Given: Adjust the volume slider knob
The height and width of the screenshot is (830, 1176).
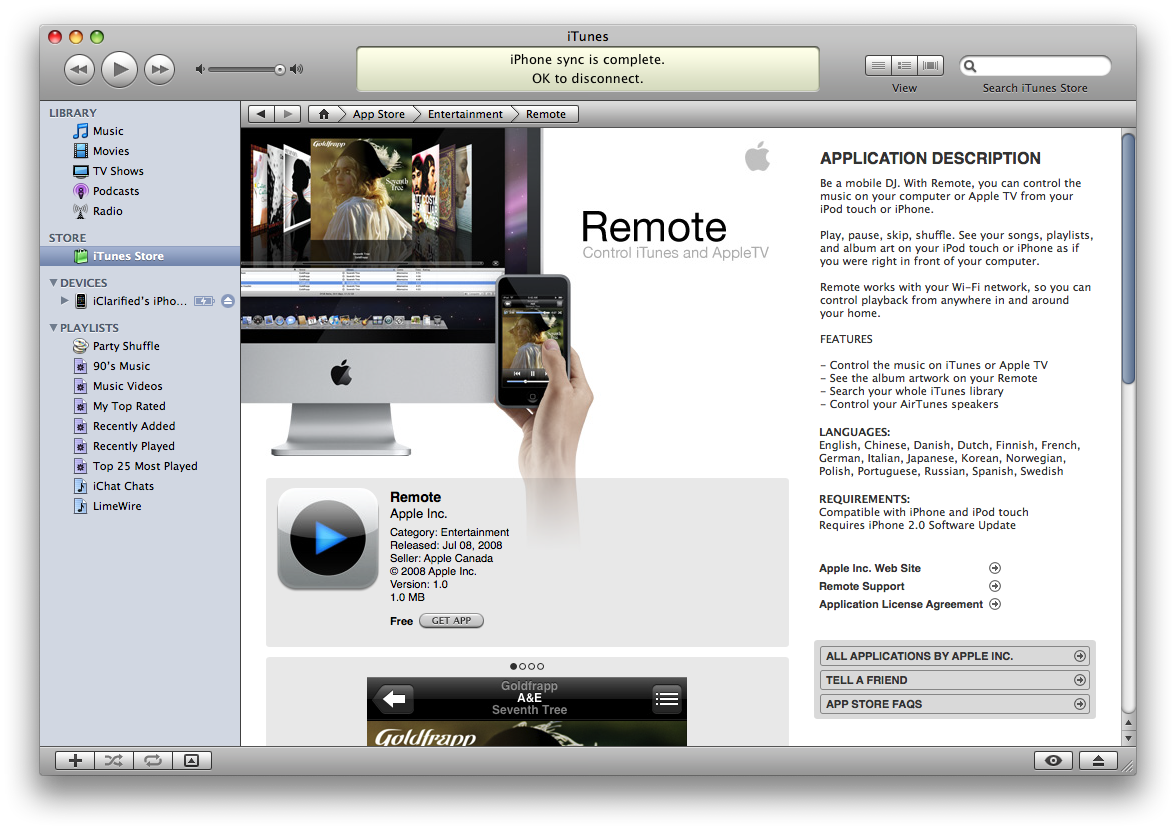Looking at the screenshot, I should 280,70.
